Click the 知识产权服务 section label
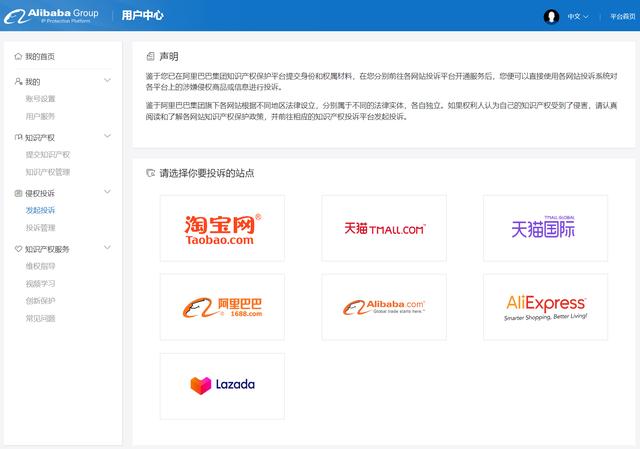This screenshot has width=640, height=449. [47, 249]
